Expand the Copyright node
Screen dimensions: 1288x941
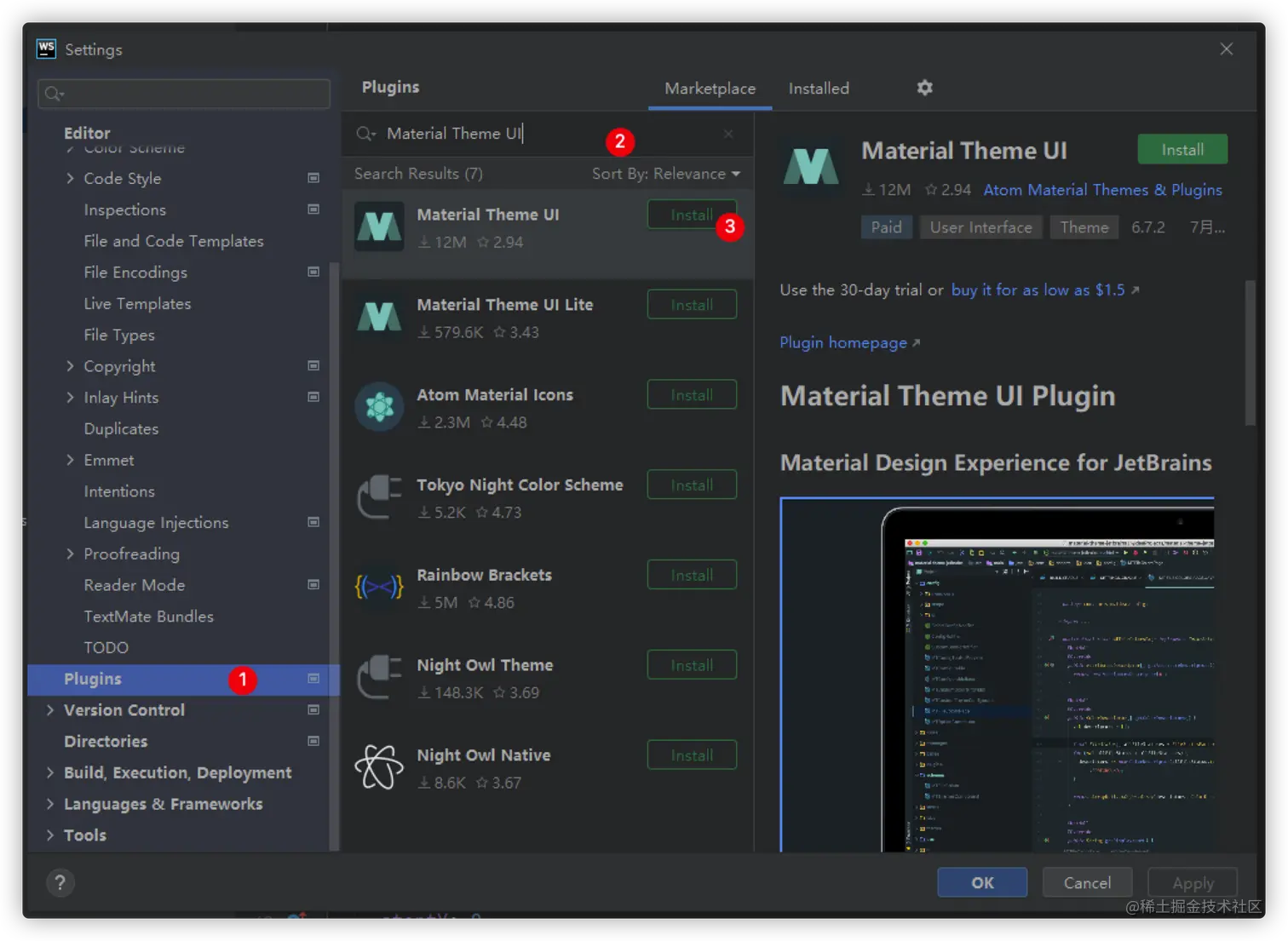70,365
